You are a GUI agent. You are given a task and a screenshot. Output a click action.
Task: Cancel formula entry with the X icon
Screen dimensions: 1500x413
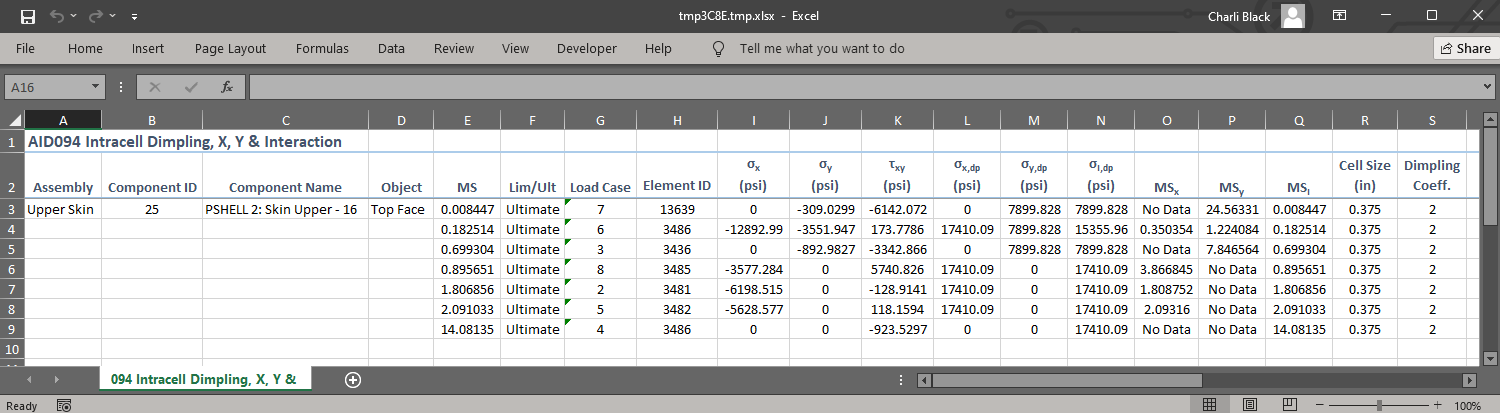point(155,87)
